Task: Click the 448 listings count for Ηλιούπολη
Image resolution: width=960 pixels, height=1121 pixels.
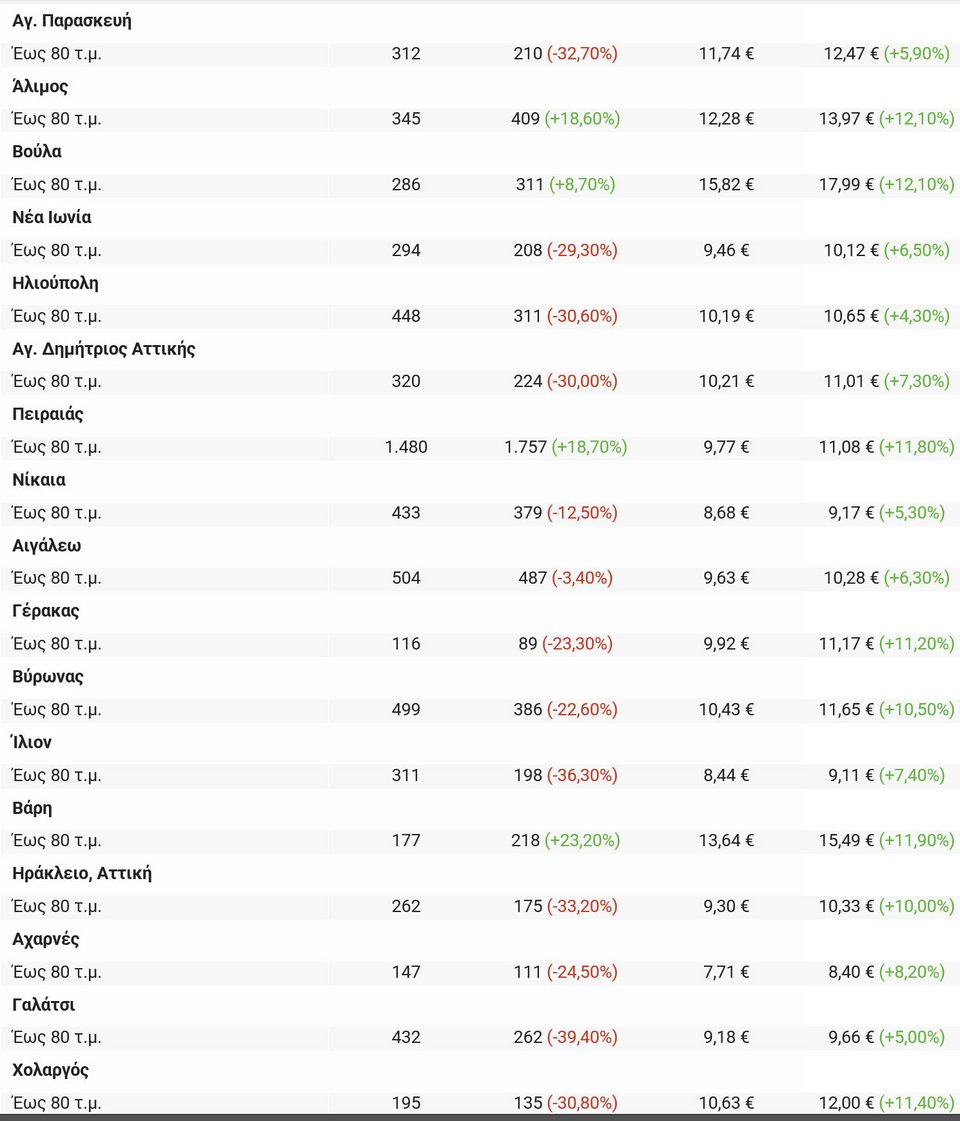Action: pos(406,316)
